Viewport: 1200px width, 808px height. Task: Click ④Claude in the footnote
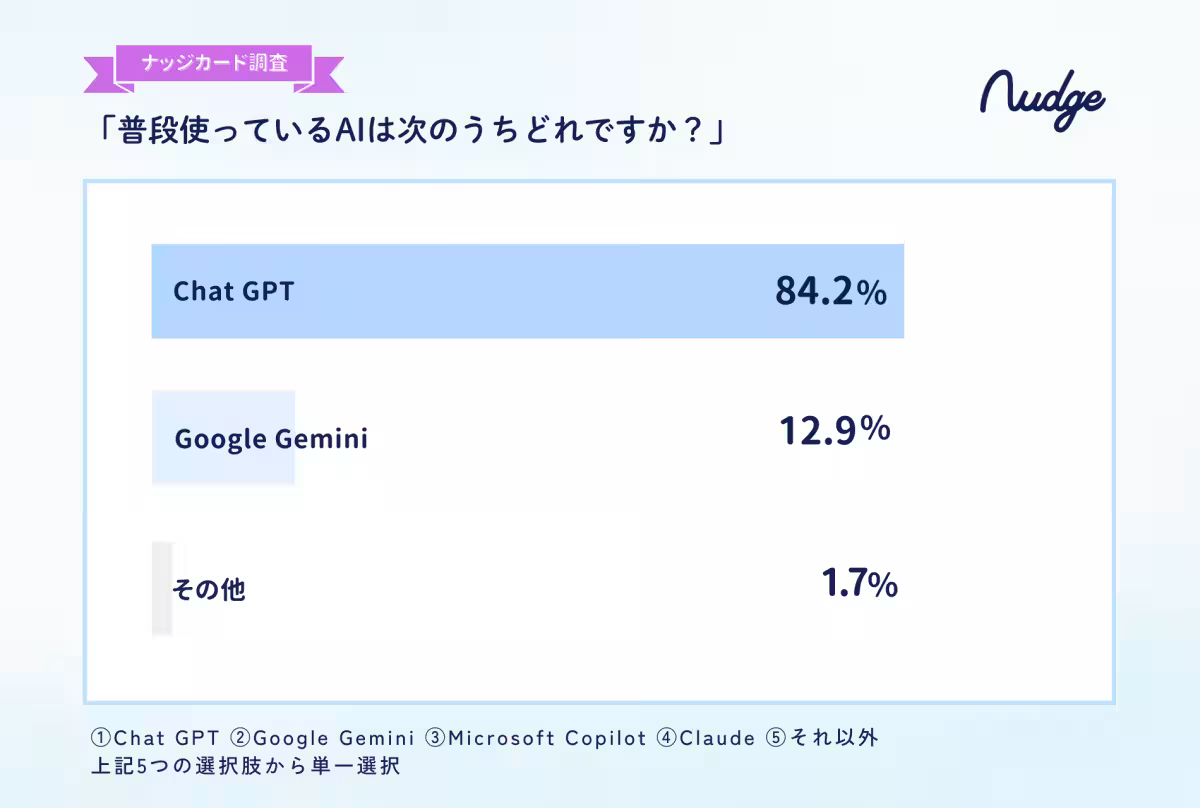tap(705, 739)
